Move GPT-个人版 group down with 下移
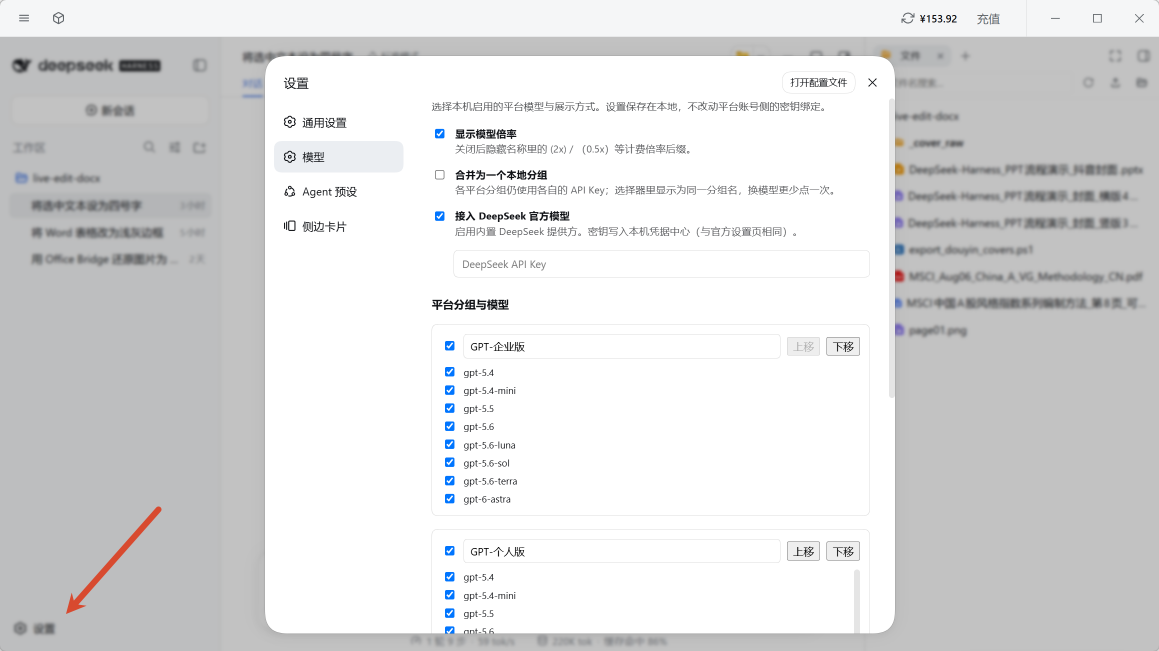Viewport: 1159px width, 651px height. [x=843, y=551]
